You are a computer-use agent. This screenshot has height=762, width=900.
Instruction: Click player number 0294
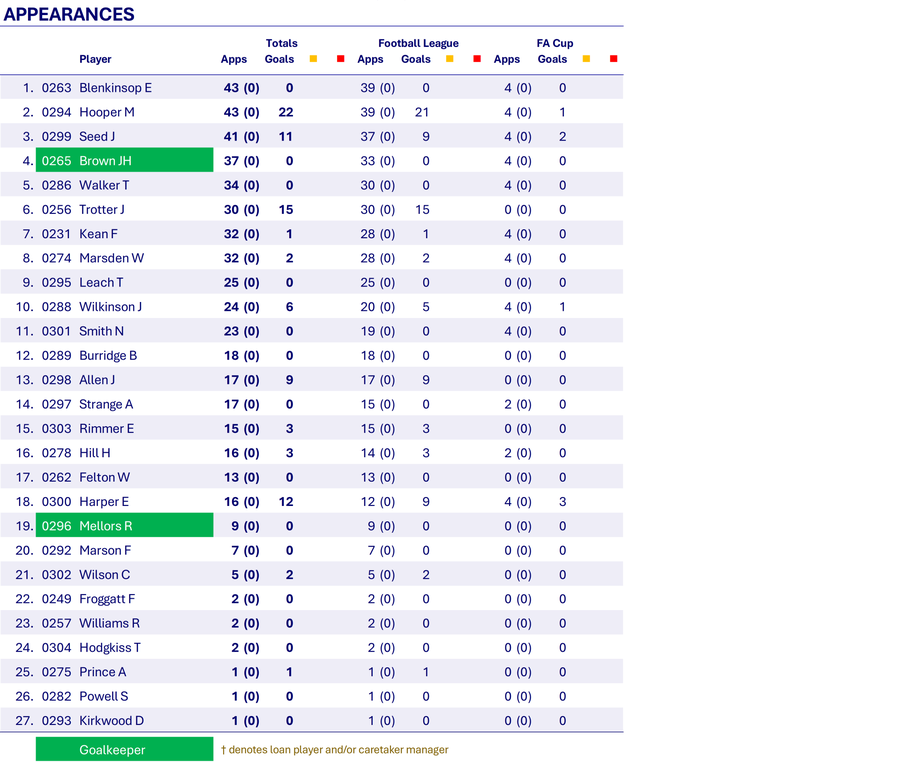coord(56,112)
